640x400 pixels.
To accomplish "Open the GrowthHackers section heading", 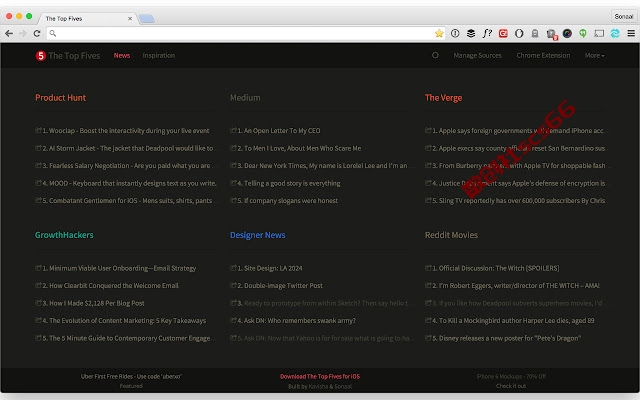I will coord(64,235).
